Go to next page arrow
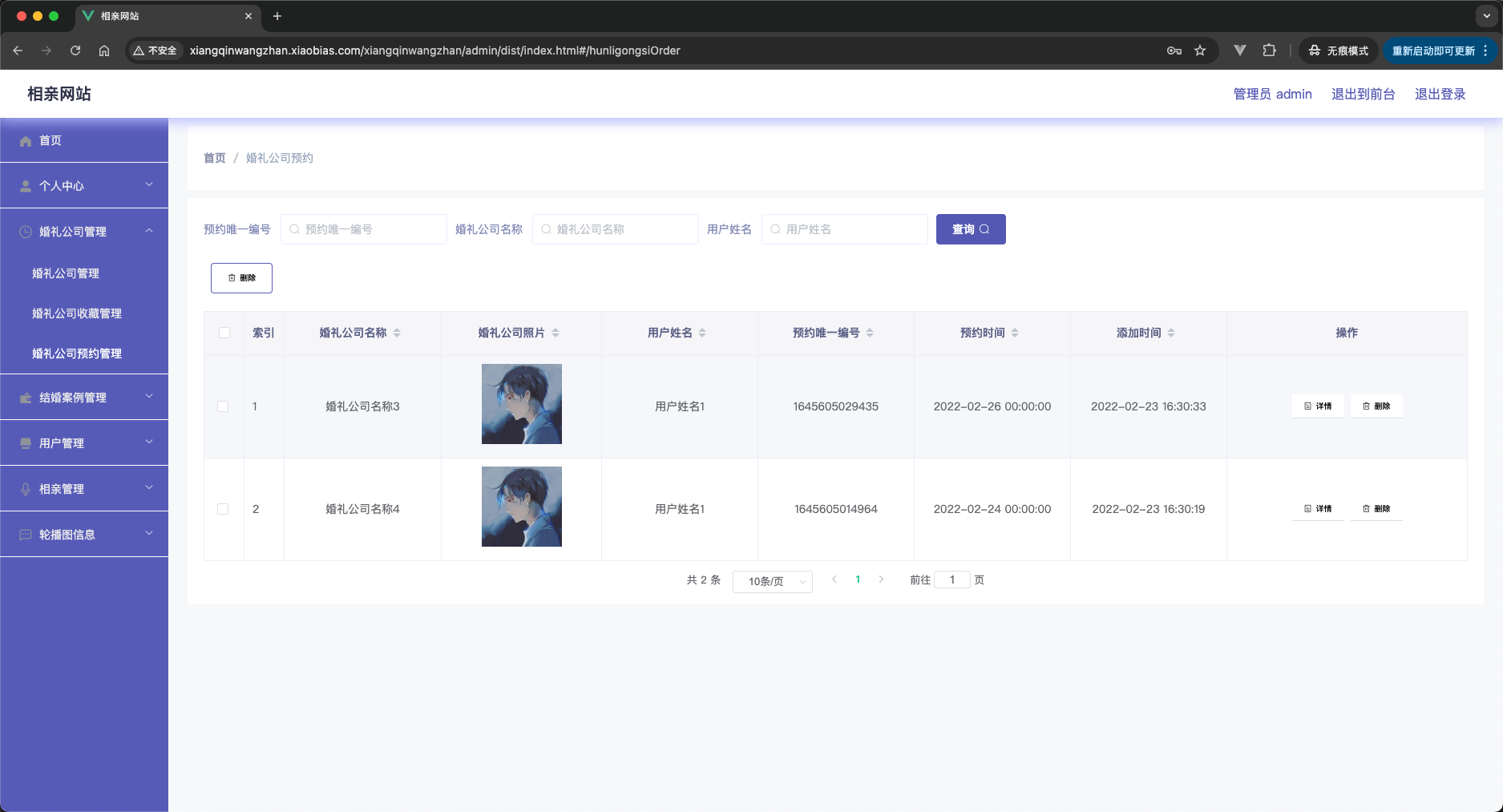This screenshot has height=812, width=1503. [881, 580]
